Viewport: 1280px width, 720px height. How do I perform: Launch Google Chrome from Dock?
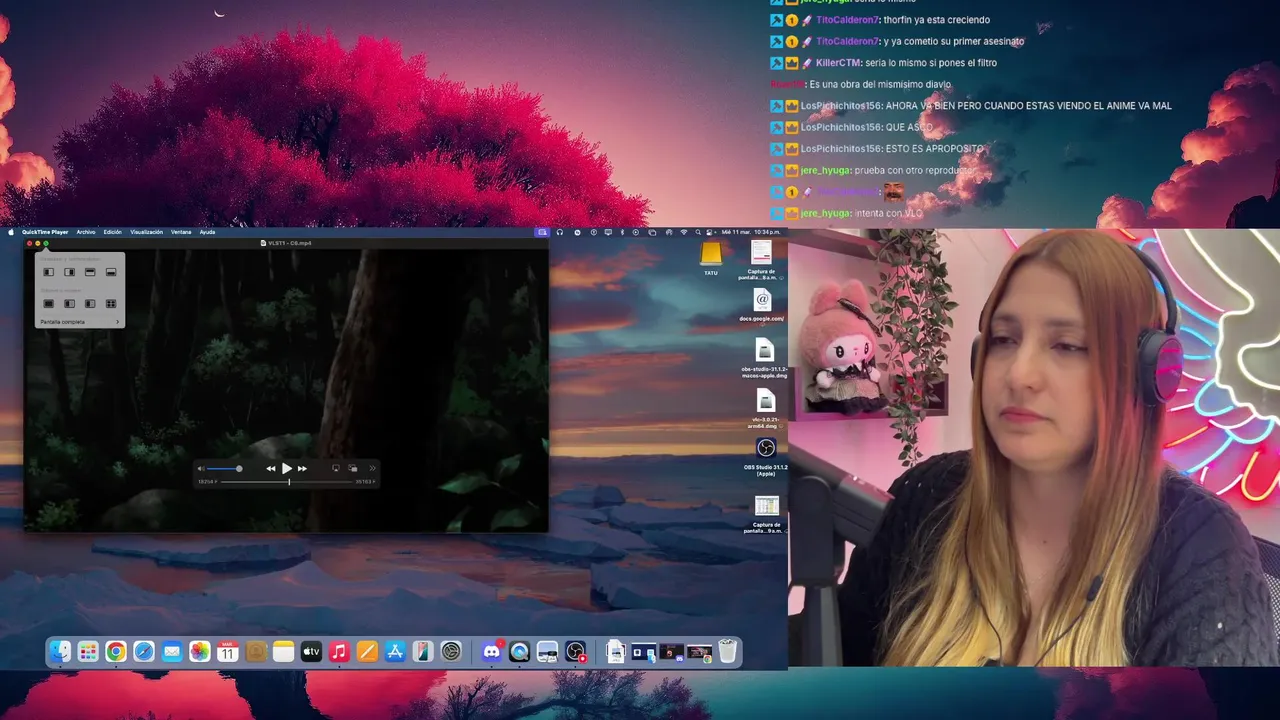click(116, 652)
